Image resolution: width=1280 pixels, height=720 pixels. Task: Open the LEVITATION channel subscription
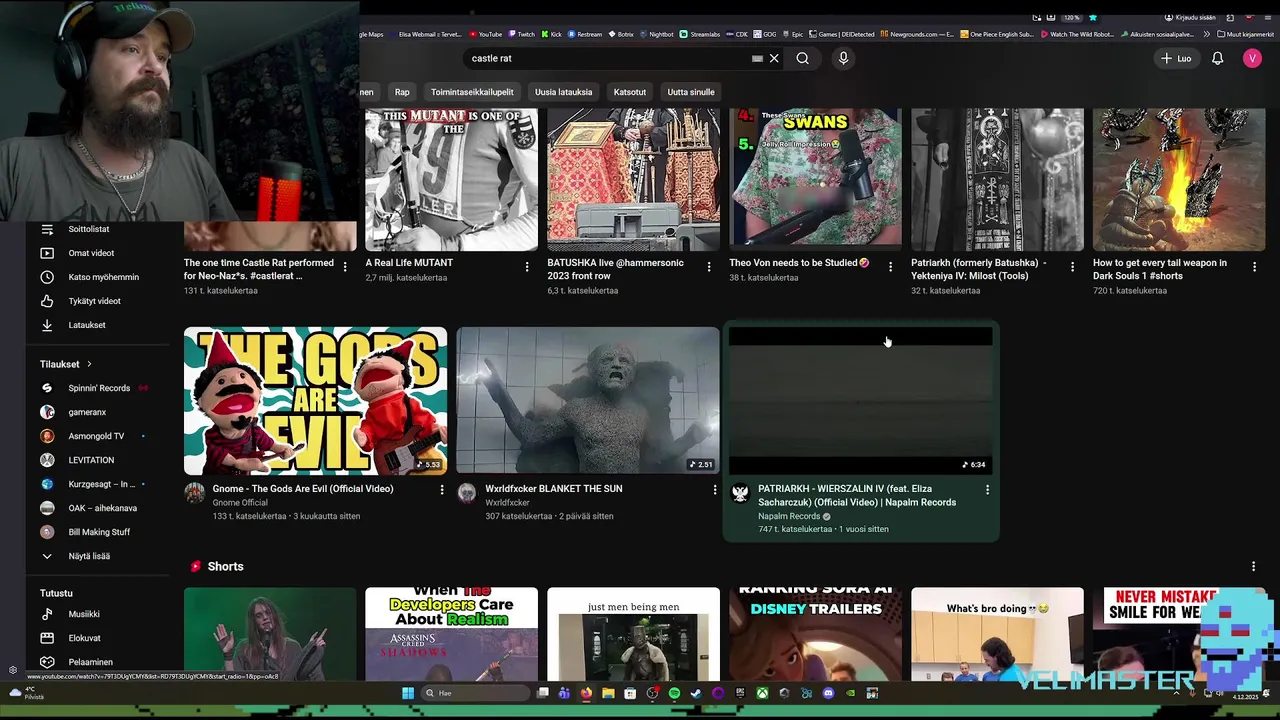(91, 460)
